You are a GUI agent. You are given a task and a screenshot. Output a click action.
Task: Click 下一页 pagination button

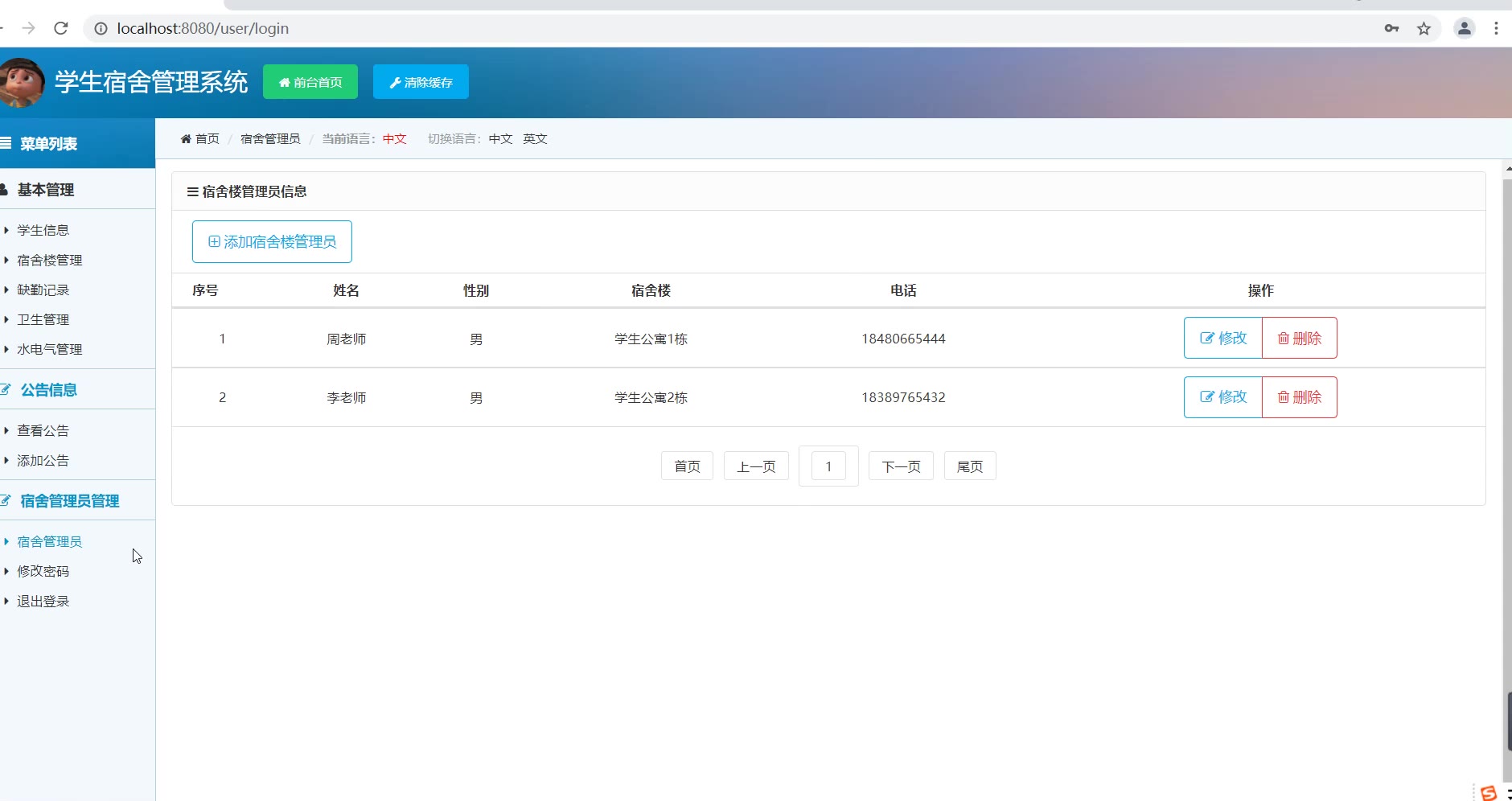pos(901,466)
